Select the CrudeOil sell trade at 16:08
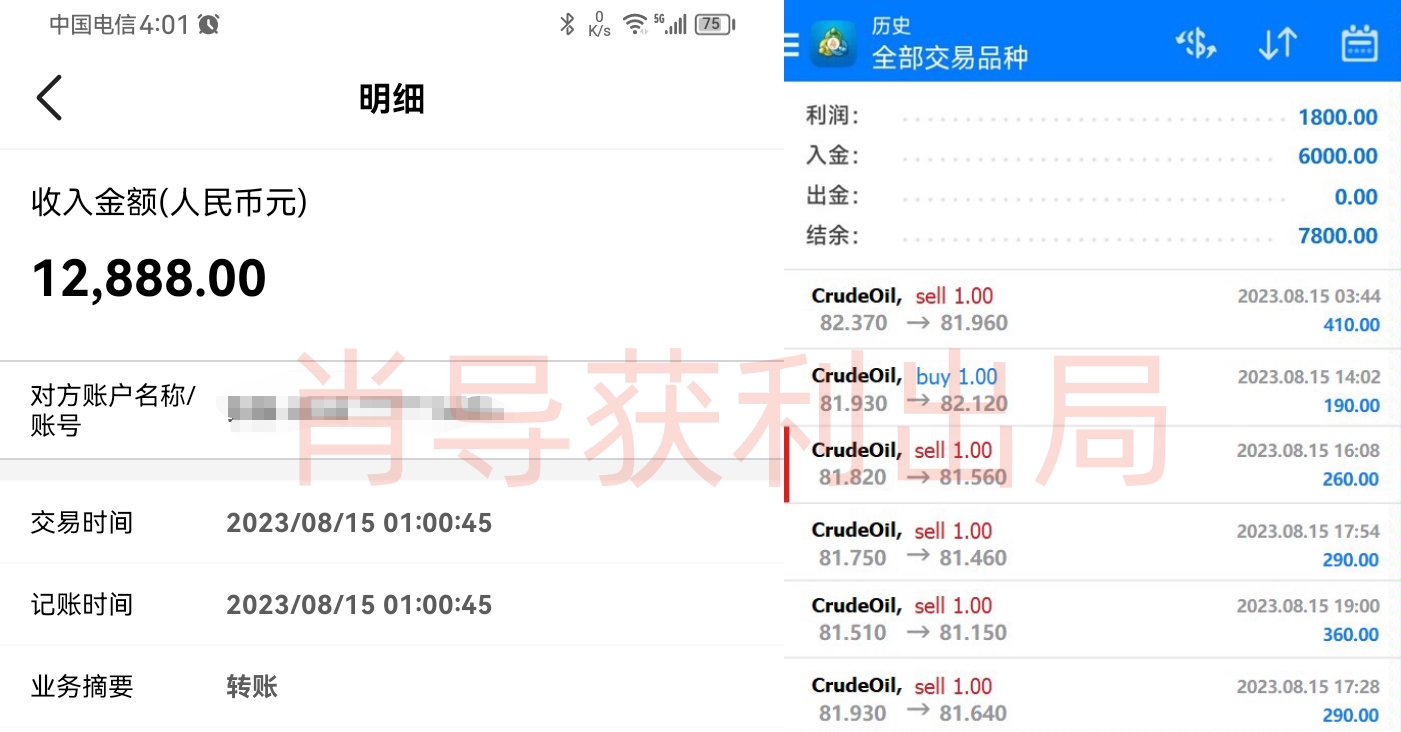Viewport: 1401px width, 732px height. point(1092,464)
